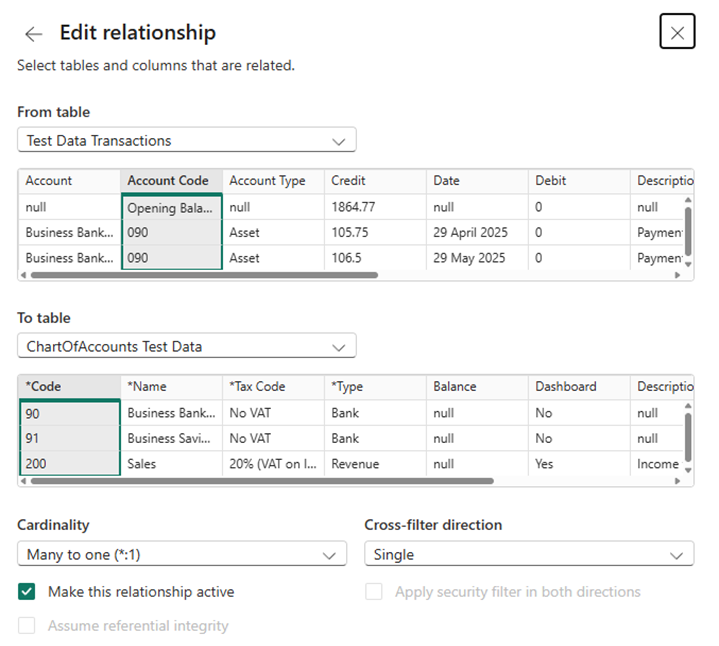Click the back arrow beside Edit relationship
The width and height of the screenshot is (719, 646).
(34, 34)
